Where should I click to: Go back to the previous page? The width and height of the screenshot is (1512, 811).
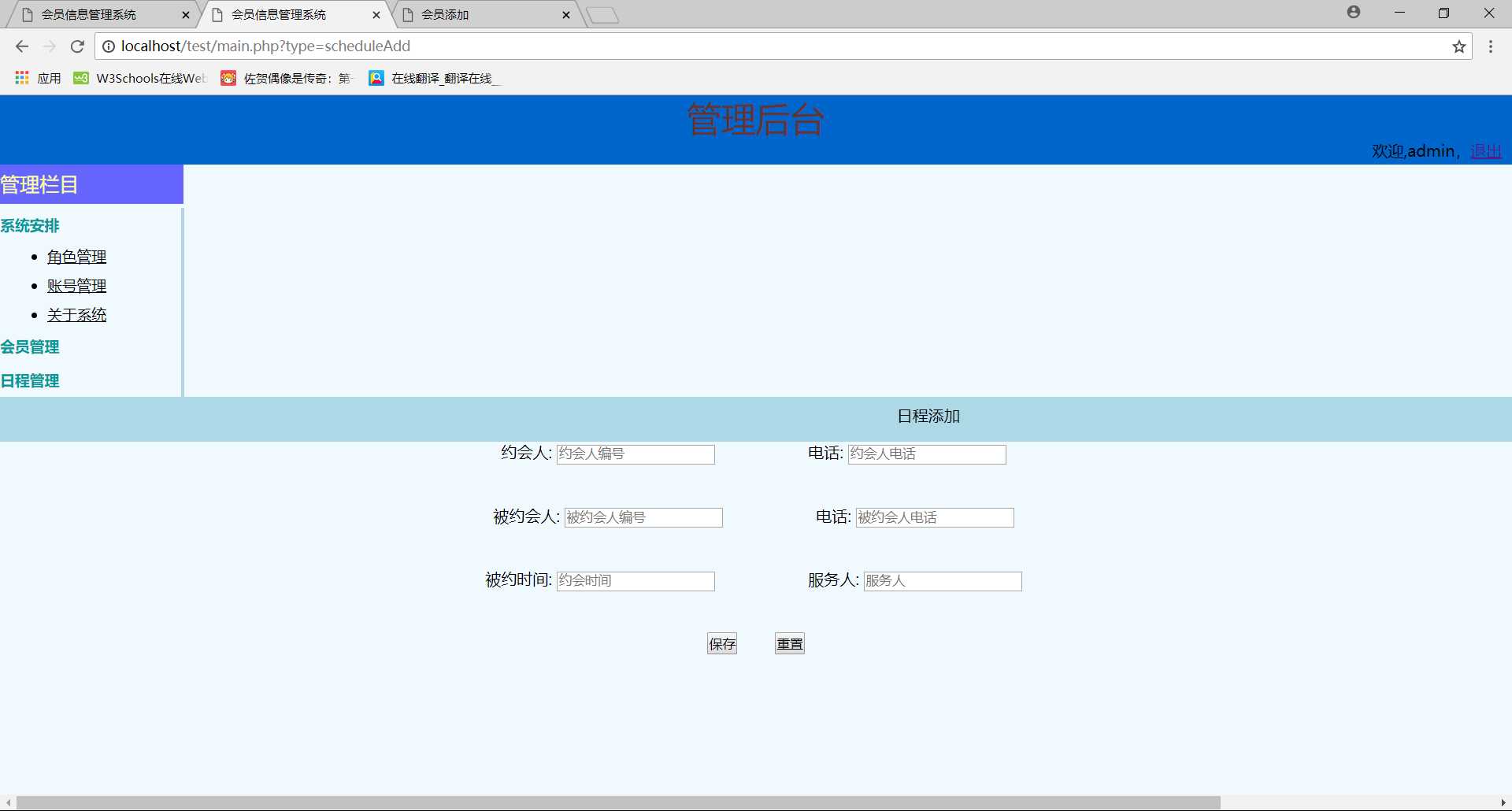tap(21, 46)
